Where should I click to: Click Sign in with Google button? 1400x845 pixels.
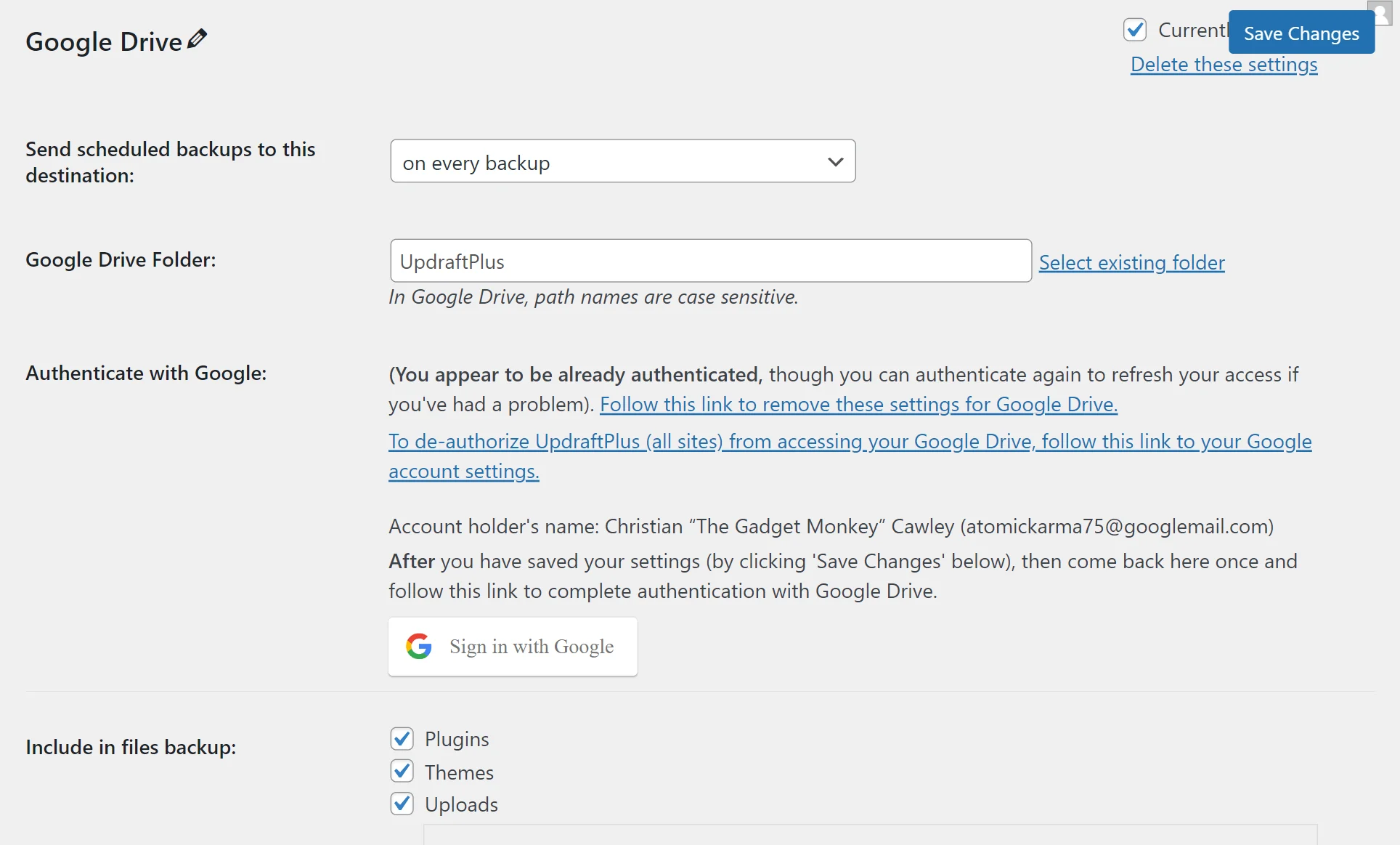[x=513, y=647]
